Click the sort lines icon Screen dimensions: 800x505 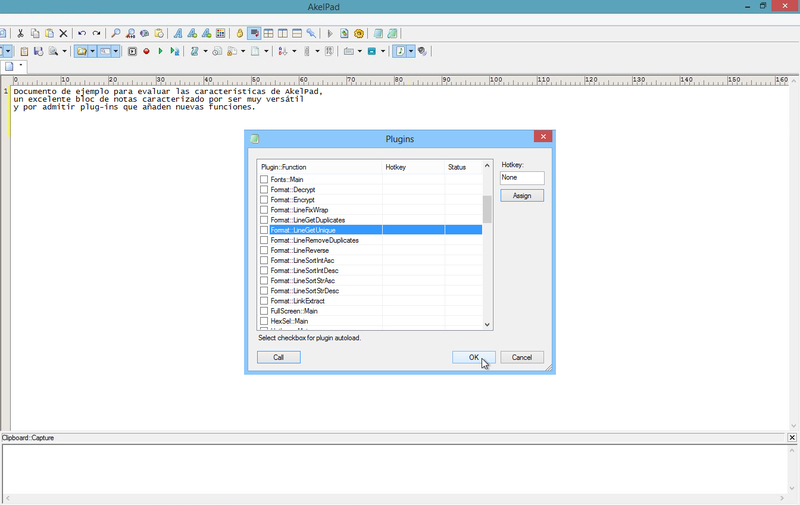point(283,52)
